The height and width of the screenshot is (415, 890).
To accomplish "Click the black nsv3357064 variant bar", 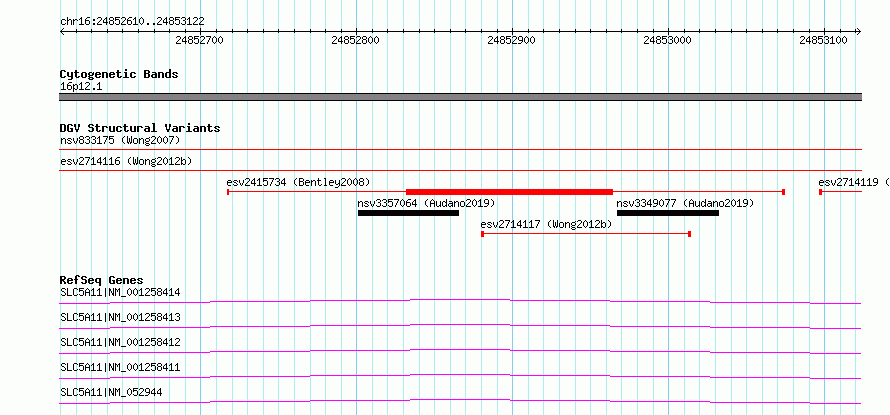I will click(x=408, y=213).
